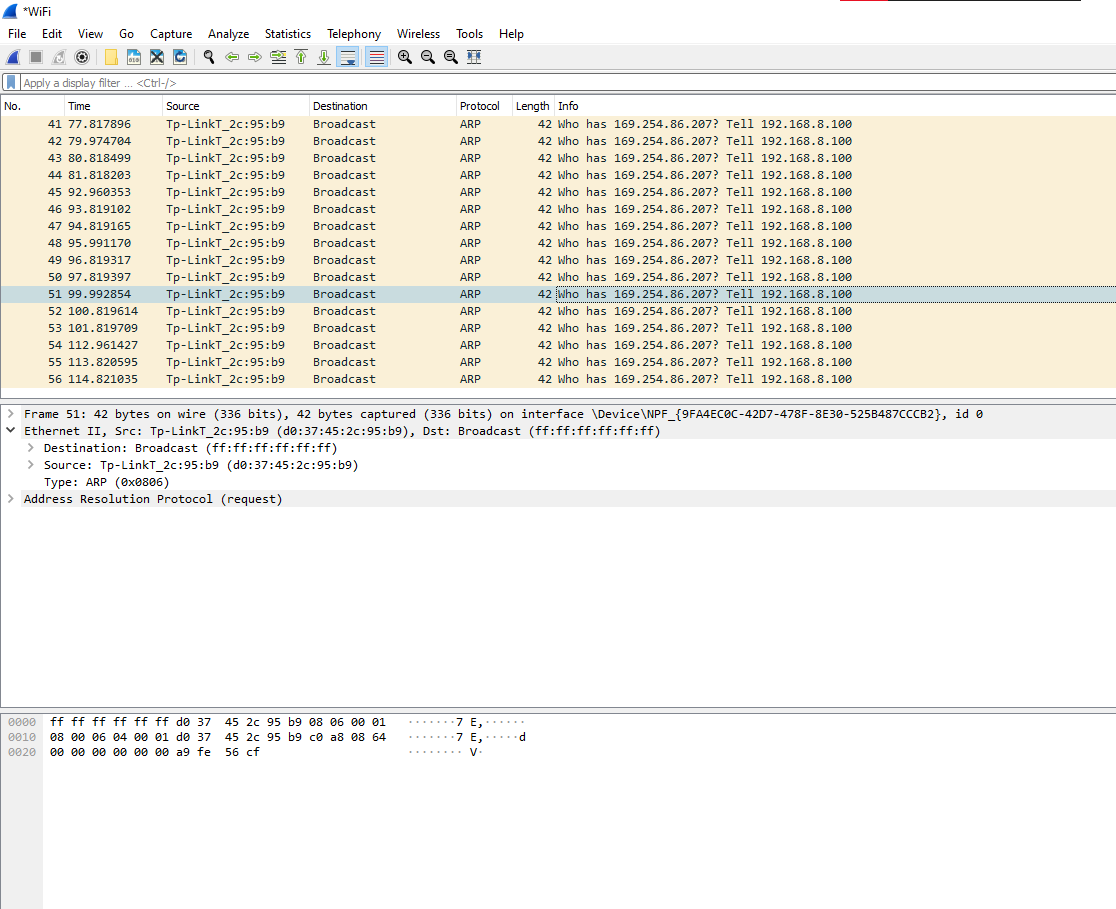The height and width of the screenshot is (909, 1116).
Task: Reset text to normal size
Action: (x=451, y=57)
